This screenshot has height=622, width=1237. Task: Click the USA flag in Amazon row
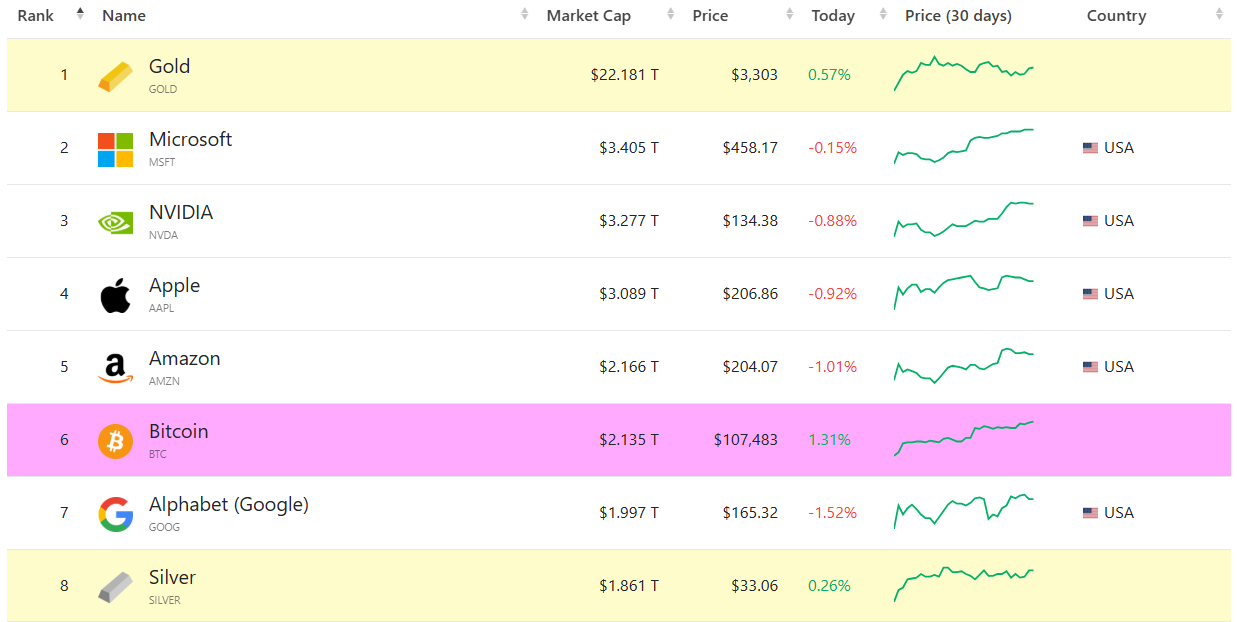1090,367
